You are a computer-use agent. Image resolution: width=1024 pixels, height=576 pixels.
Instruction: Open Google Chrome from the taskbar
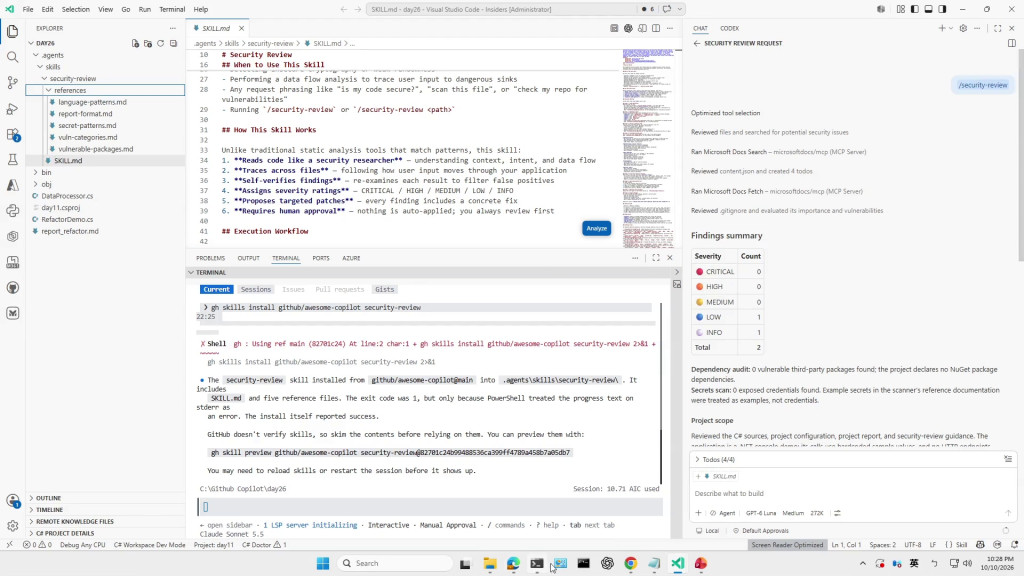click(x=630, y=563)
